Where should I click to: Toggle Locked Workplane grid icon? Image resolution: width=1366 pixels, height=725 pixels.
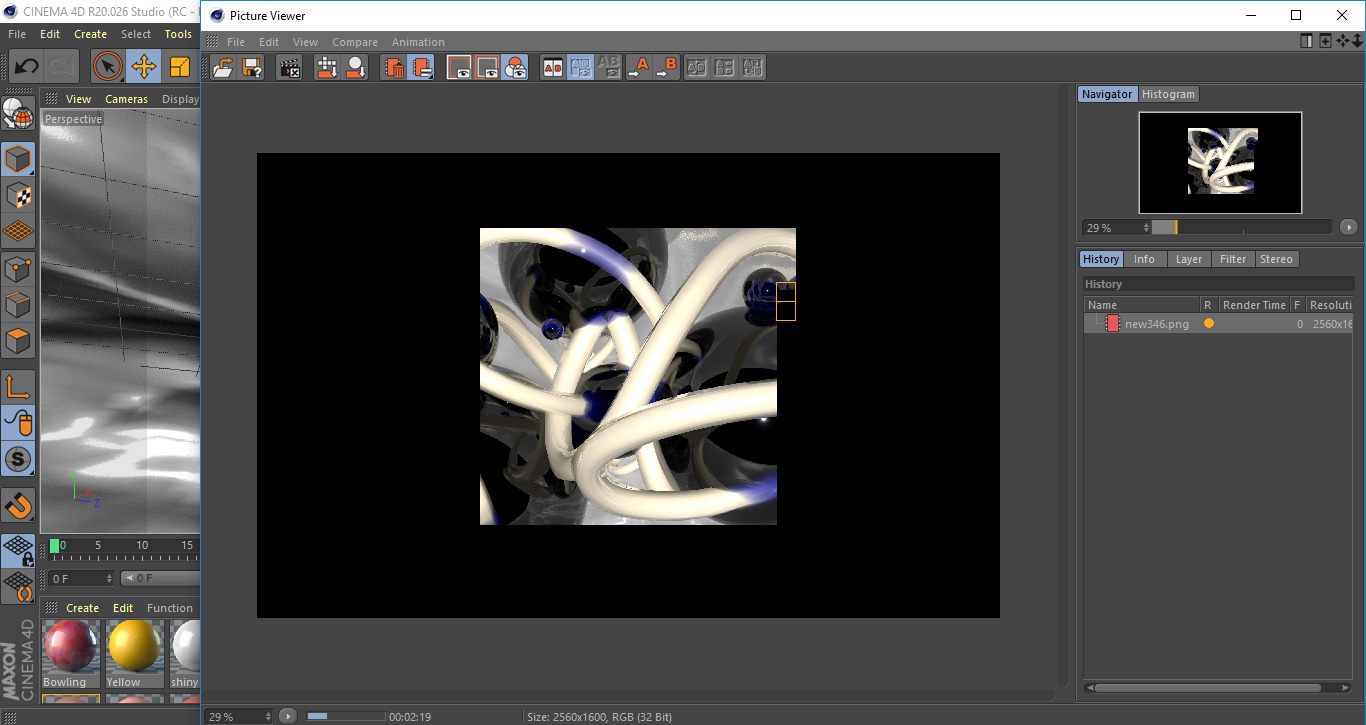pyautogui.click(x=18, y=550)
